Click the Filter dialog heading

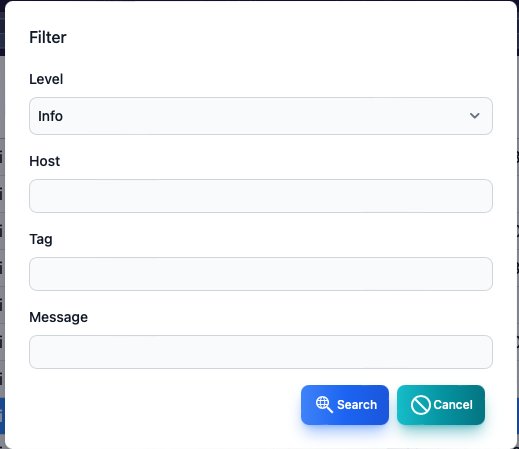coord(48,37)
